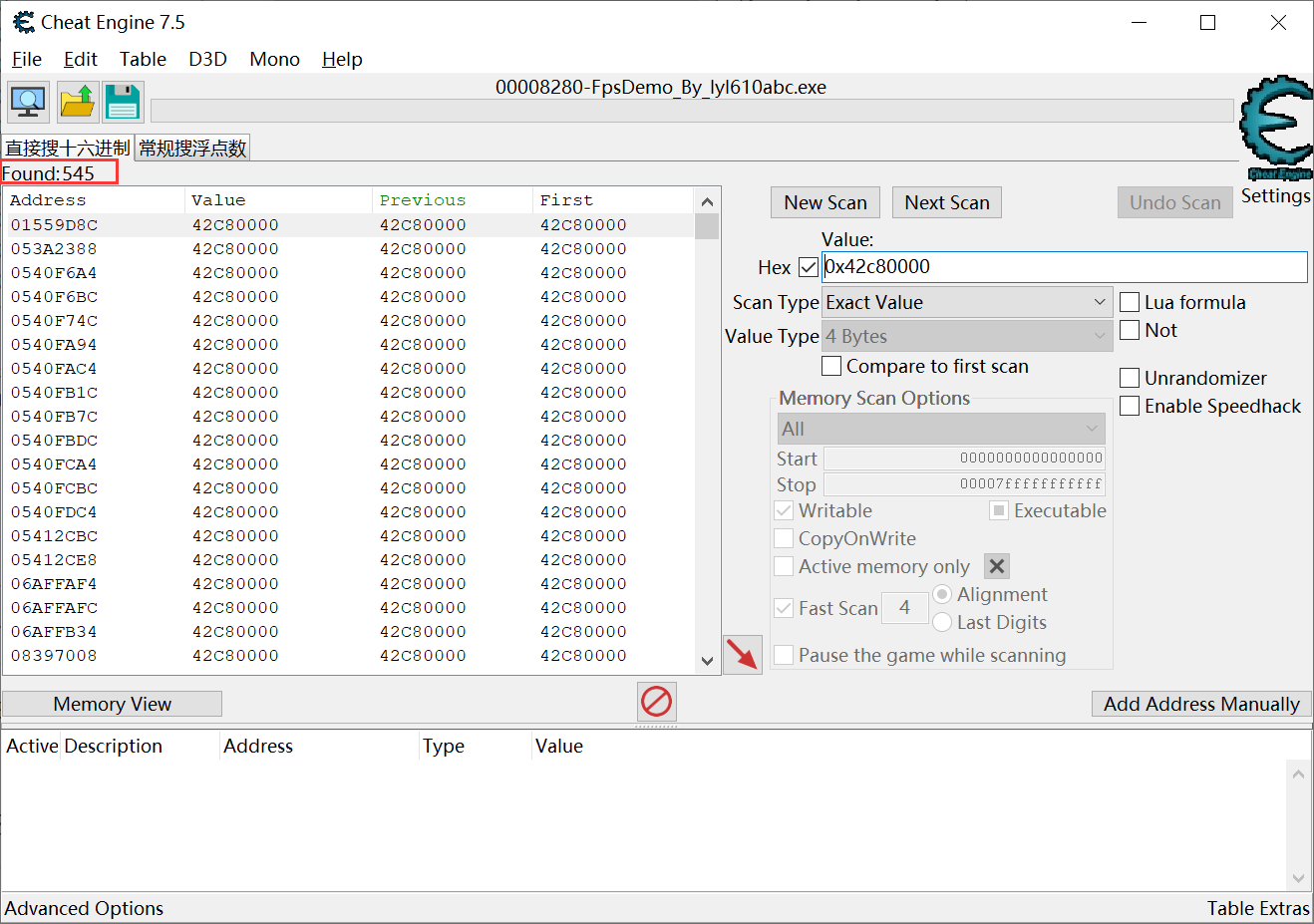This screenshot has width=1314, height=924.
Task: Open the Scan Type dropdown
Action: point(967,302)
